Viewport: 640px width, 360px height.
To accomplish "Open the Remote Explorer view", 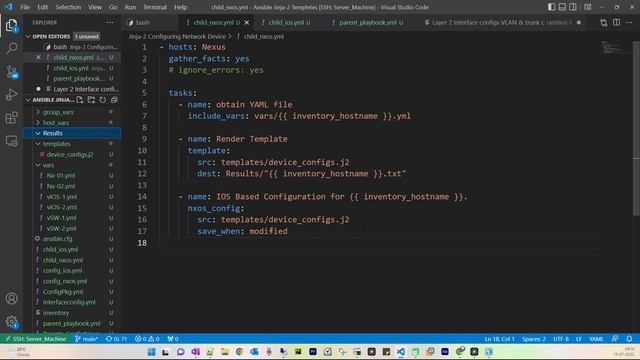I will pos(11,141).
